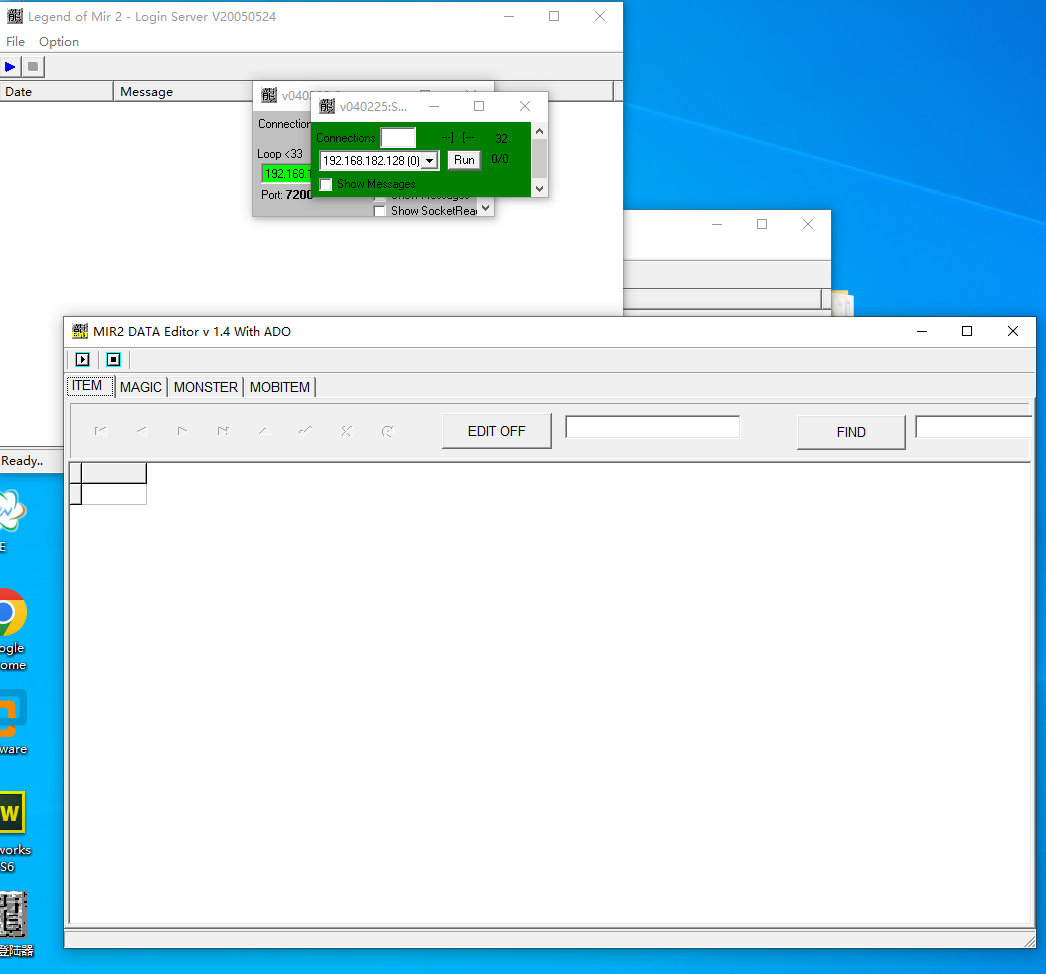Screen dimensions: 1046x974
Task: Click the green v040225 window title icon
Action: tap(327, 106)
